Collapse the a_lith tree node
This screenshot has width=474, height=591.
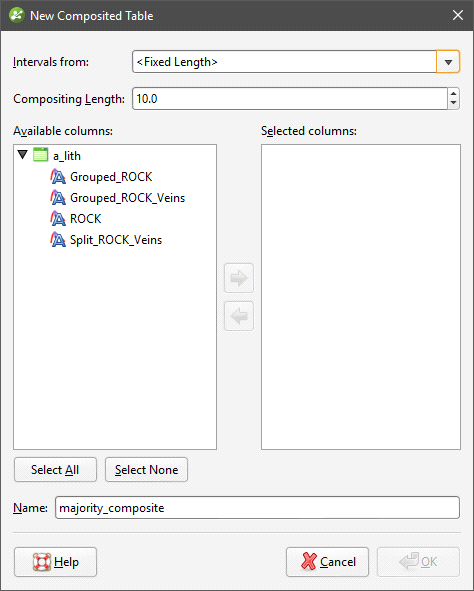[x=23, y=155]
